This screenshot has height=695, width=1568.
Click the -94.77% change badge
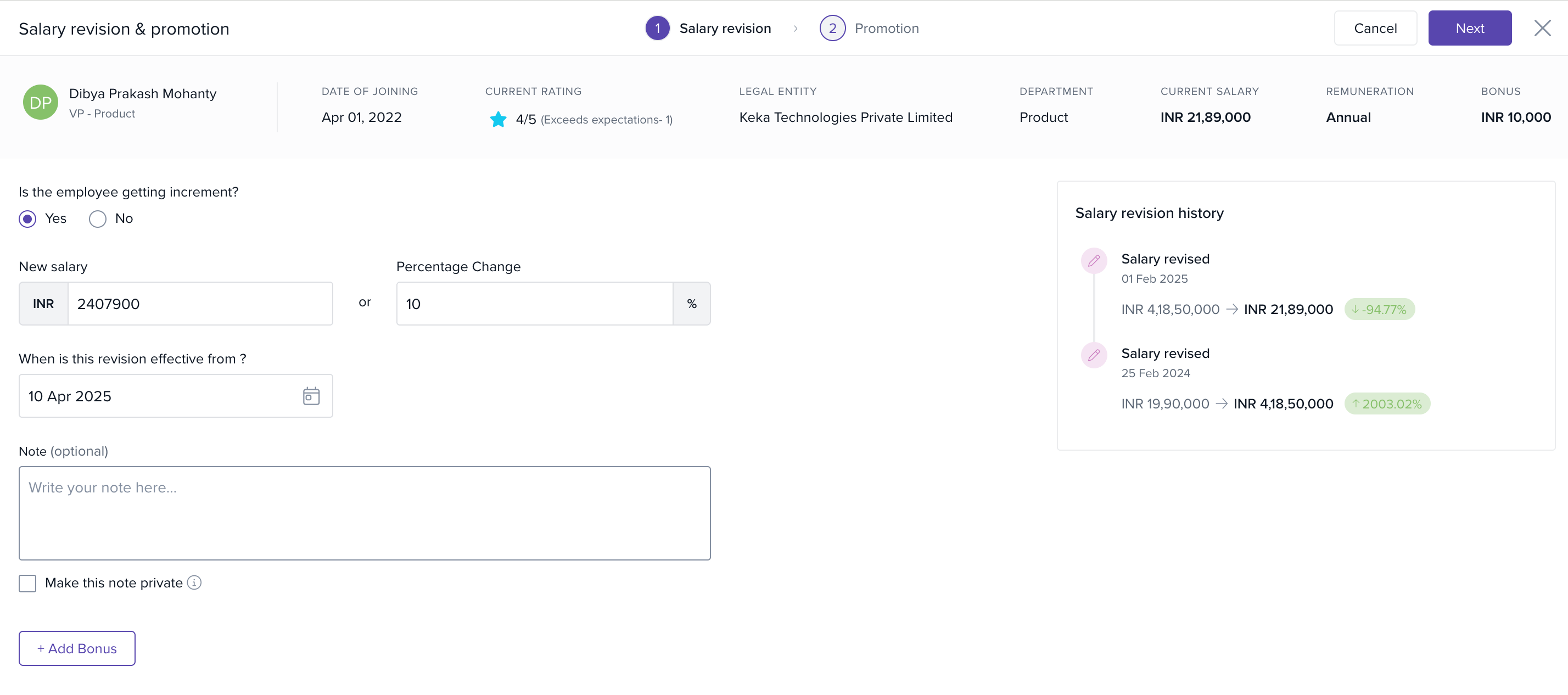1379,309
